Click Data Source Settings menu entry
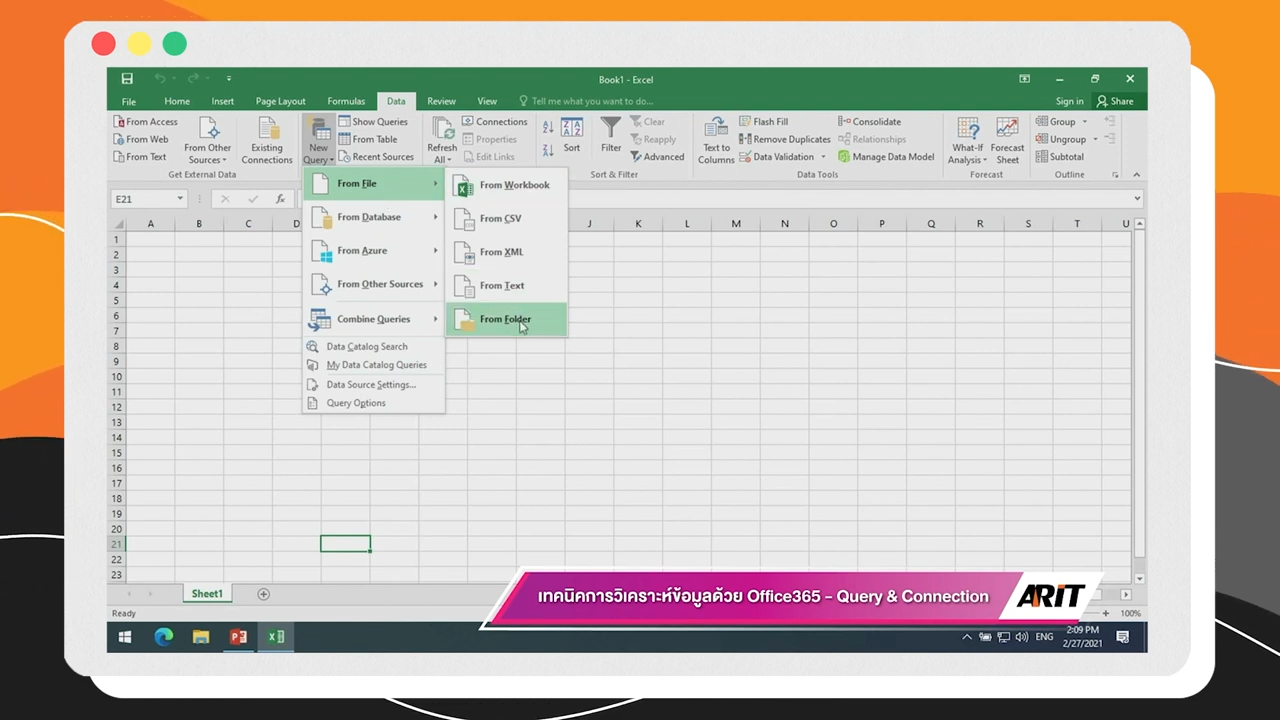This screenshot has width=1280, height=720. click(x=370, y=384)
